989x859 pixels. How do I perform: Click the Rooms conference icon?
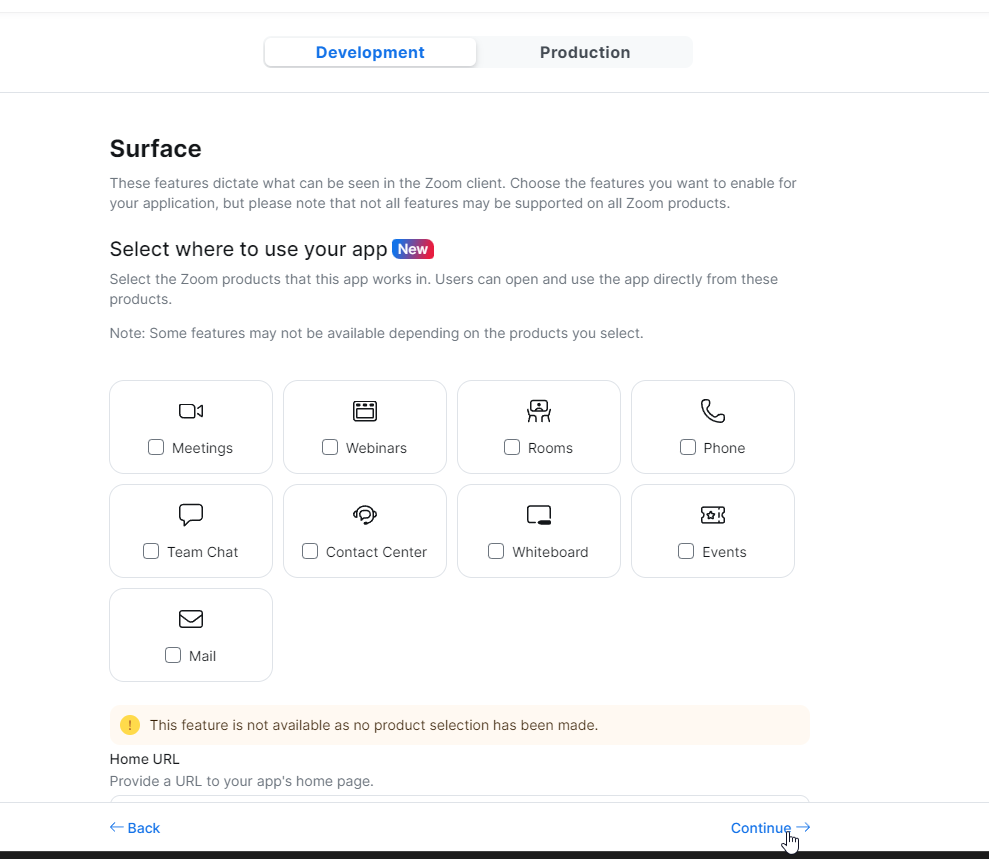pos(539,411)
